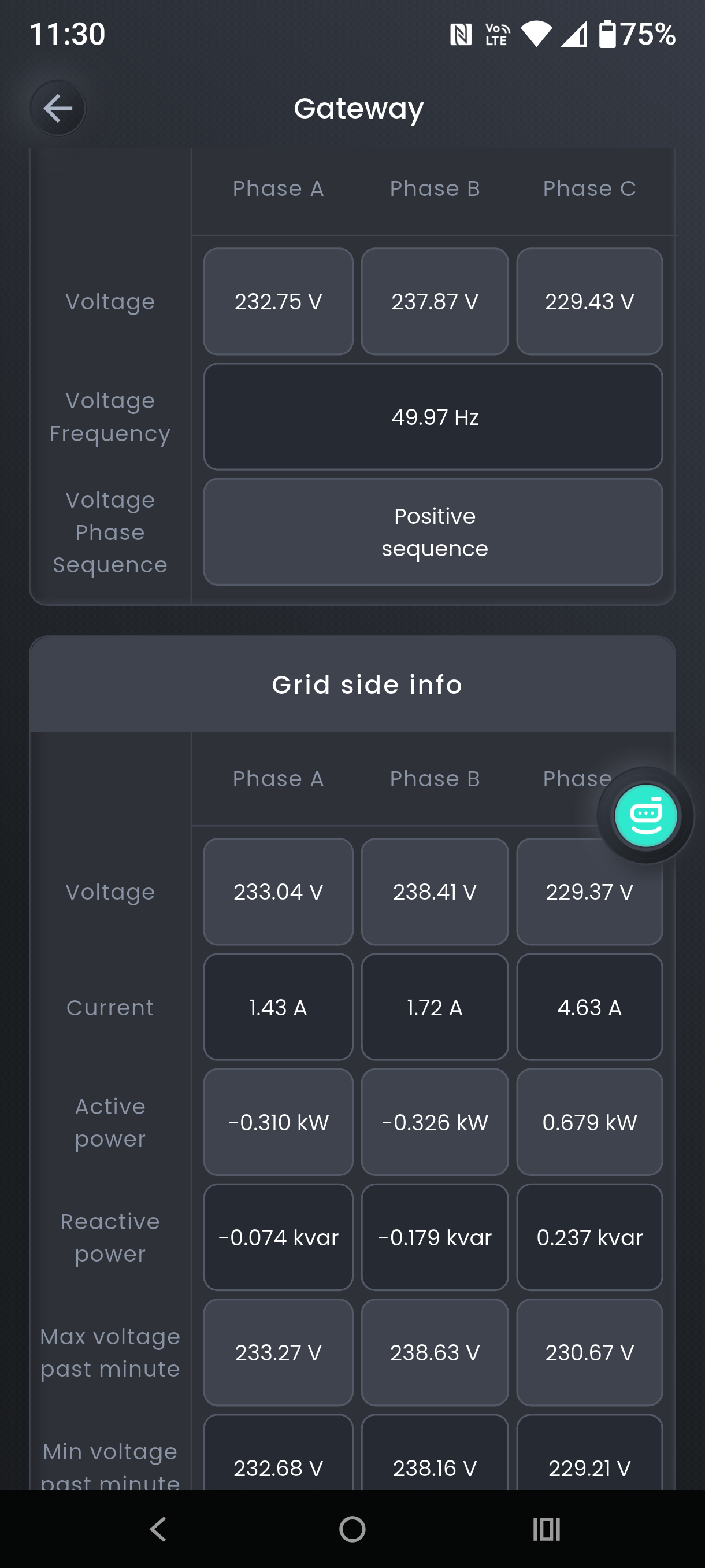705x1568 pixels.
Task: Tap the Android back navigation button
Action: [x=158, y=1529]
